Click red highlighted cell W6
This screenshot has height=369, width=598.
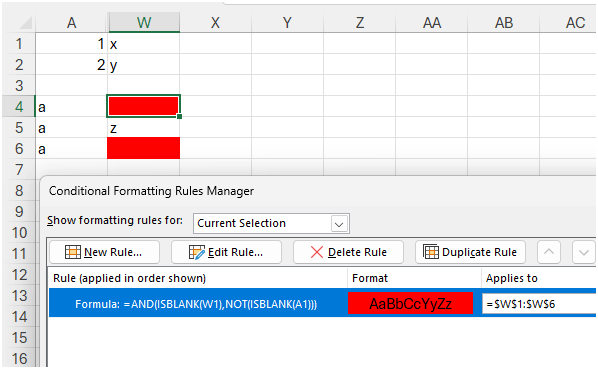(143, 148)
